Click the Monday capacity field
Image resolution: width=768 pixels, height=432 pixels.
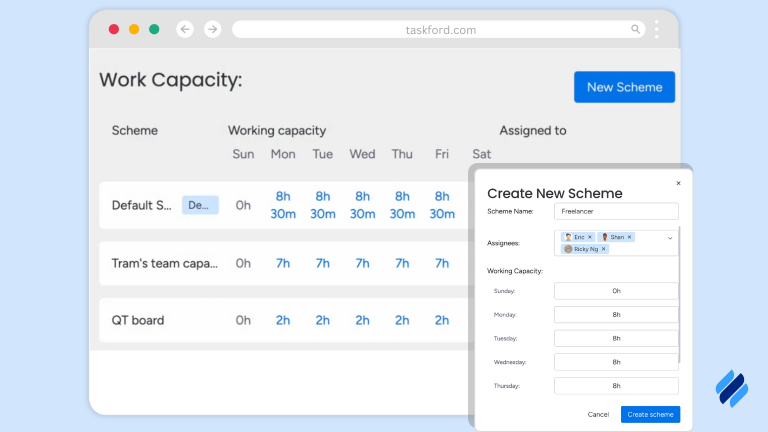616,314
